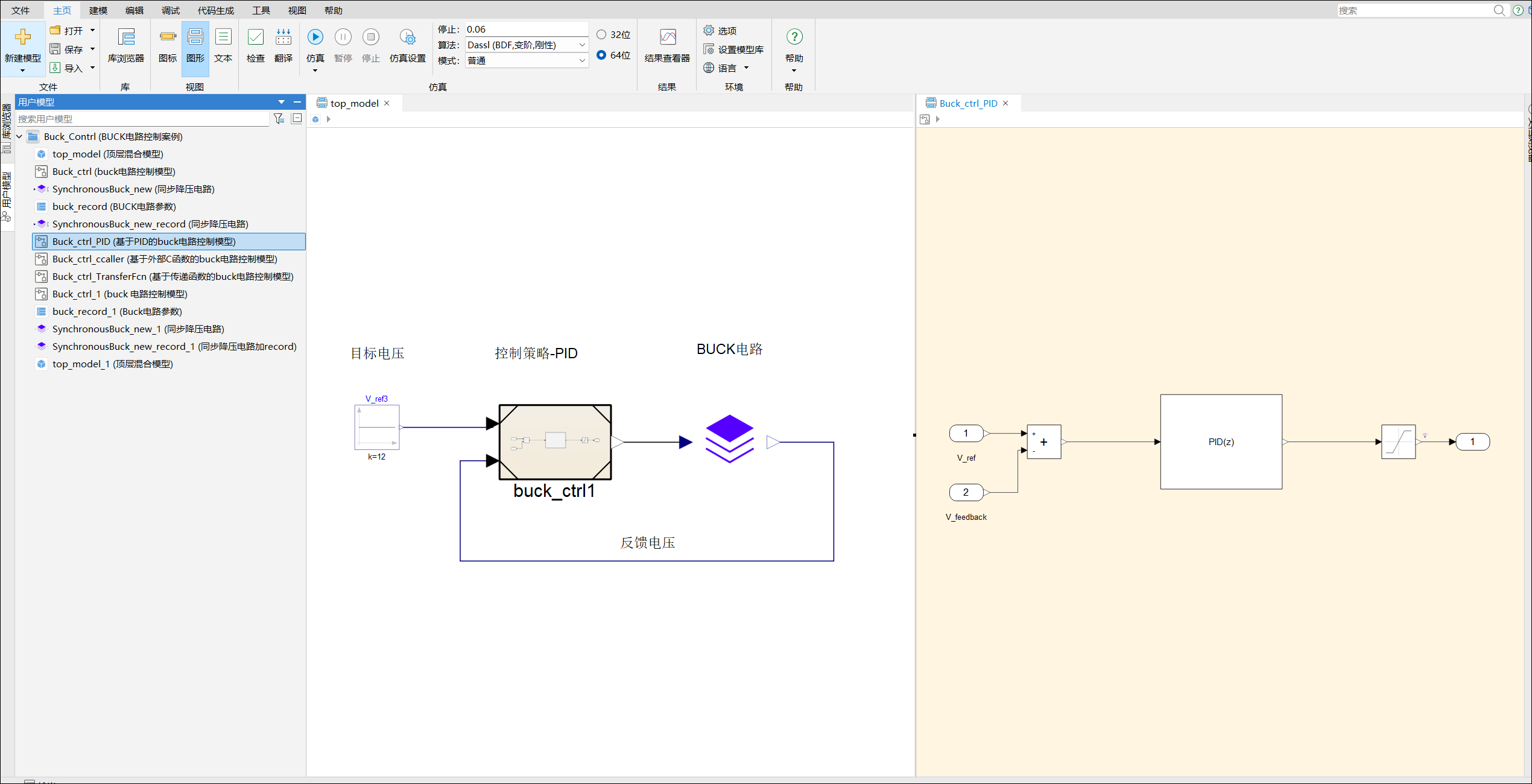This screenshot has height=784, width=1532.
Task: Click the filter icon in user model search
Action: (279, 119)
